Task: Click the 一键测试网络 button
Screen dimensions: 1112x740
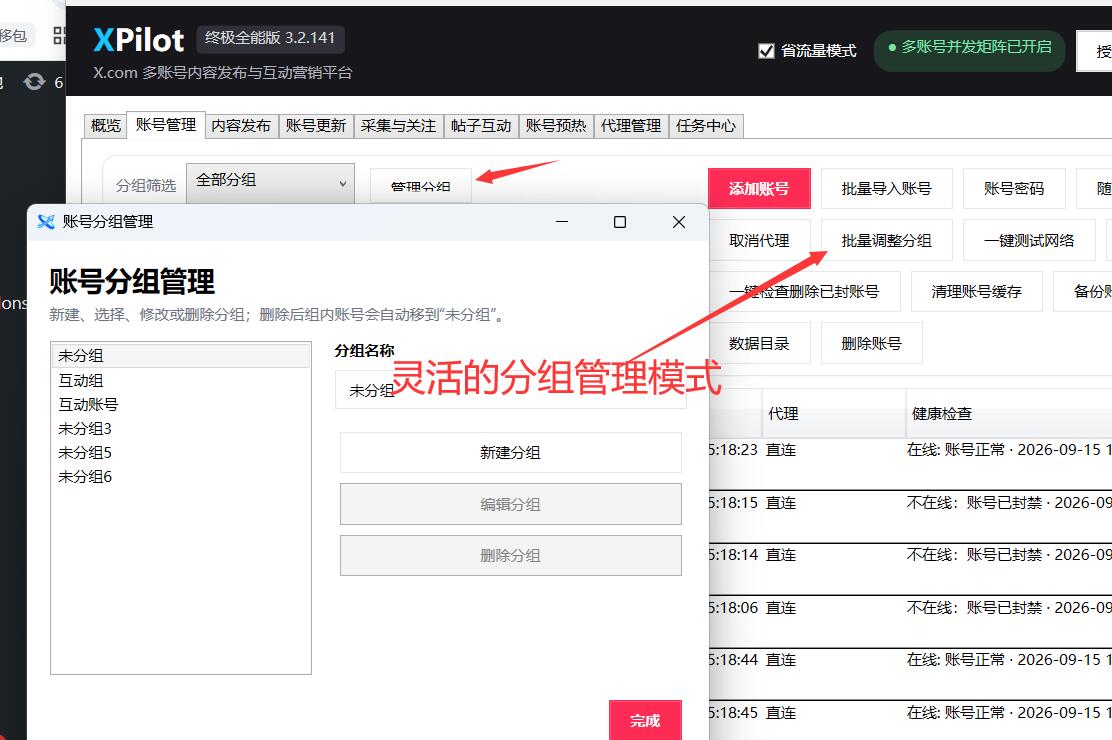Action: (1029, 241)
